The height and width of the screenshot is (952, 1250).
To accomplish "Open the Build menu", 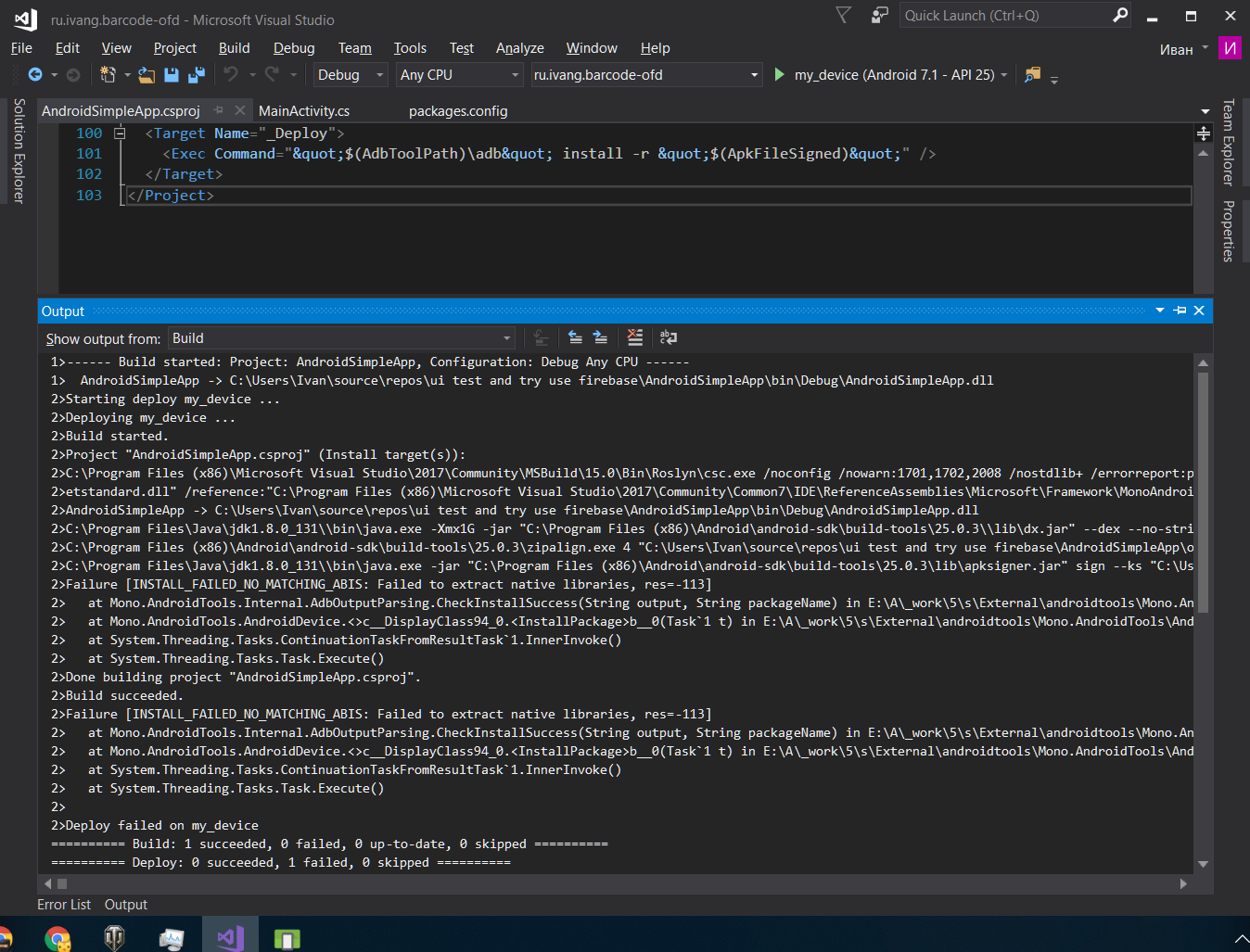I will (234, 47).
